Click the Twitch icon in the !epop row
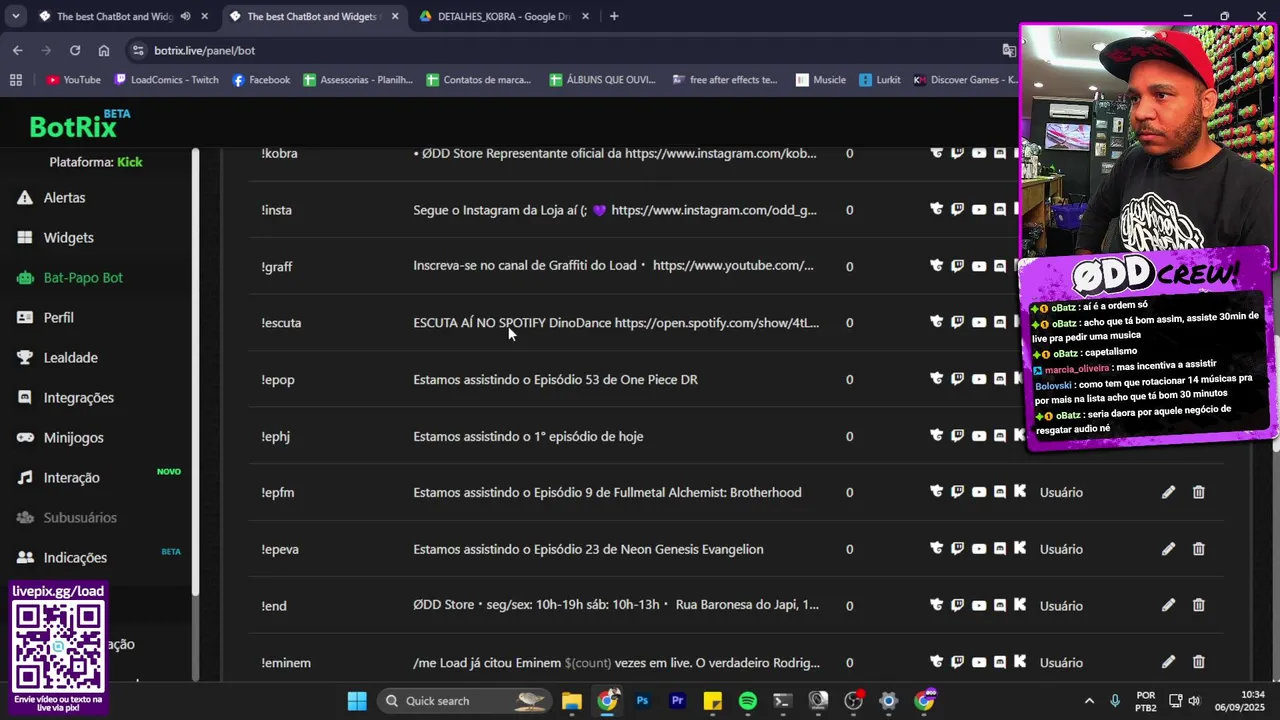This screenshot has width=1280, height=720. click(958, 378)
